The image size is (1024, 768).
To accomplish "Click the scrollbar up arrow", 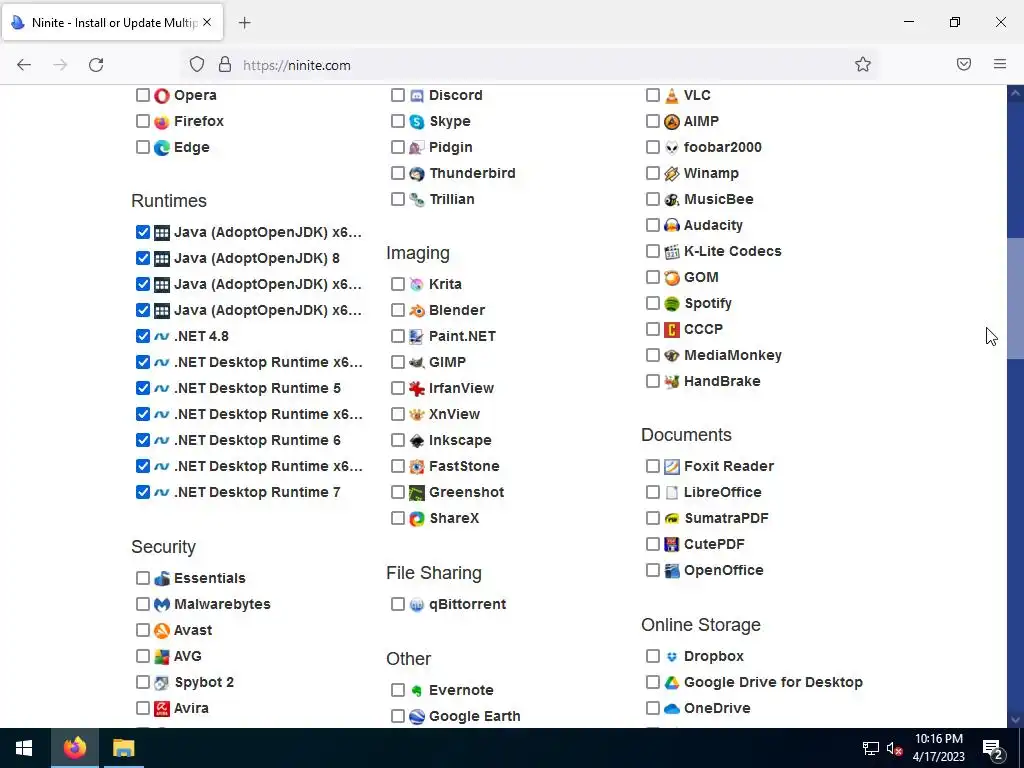I will tap(1015, 93).
